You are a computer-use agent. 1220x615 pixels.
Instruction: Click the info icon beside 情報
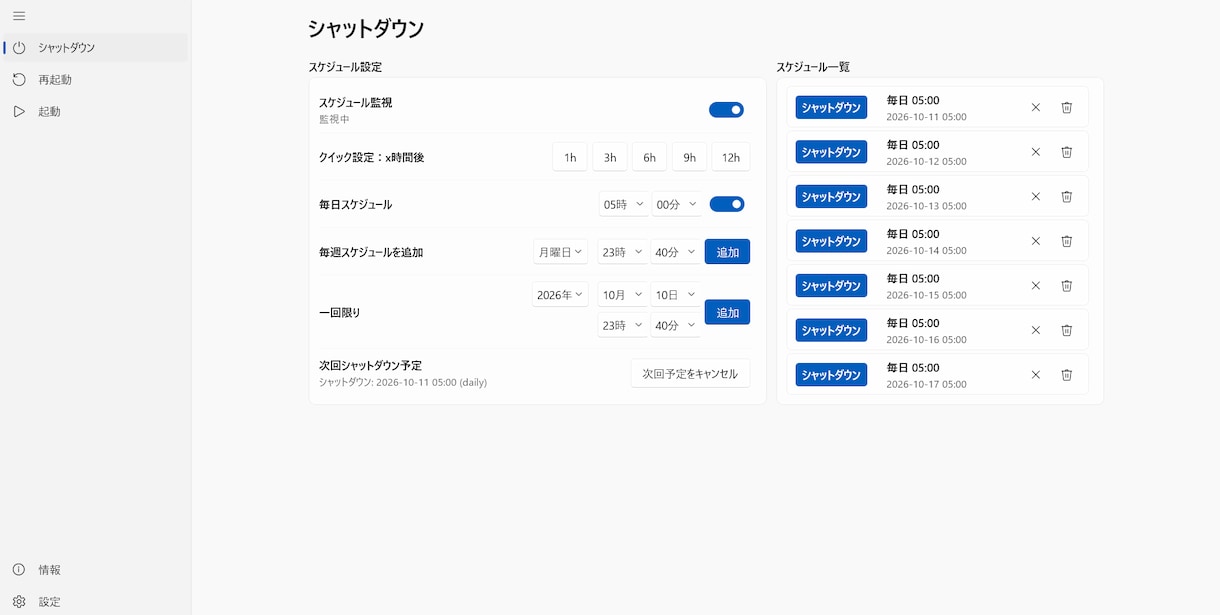point(19,569)
